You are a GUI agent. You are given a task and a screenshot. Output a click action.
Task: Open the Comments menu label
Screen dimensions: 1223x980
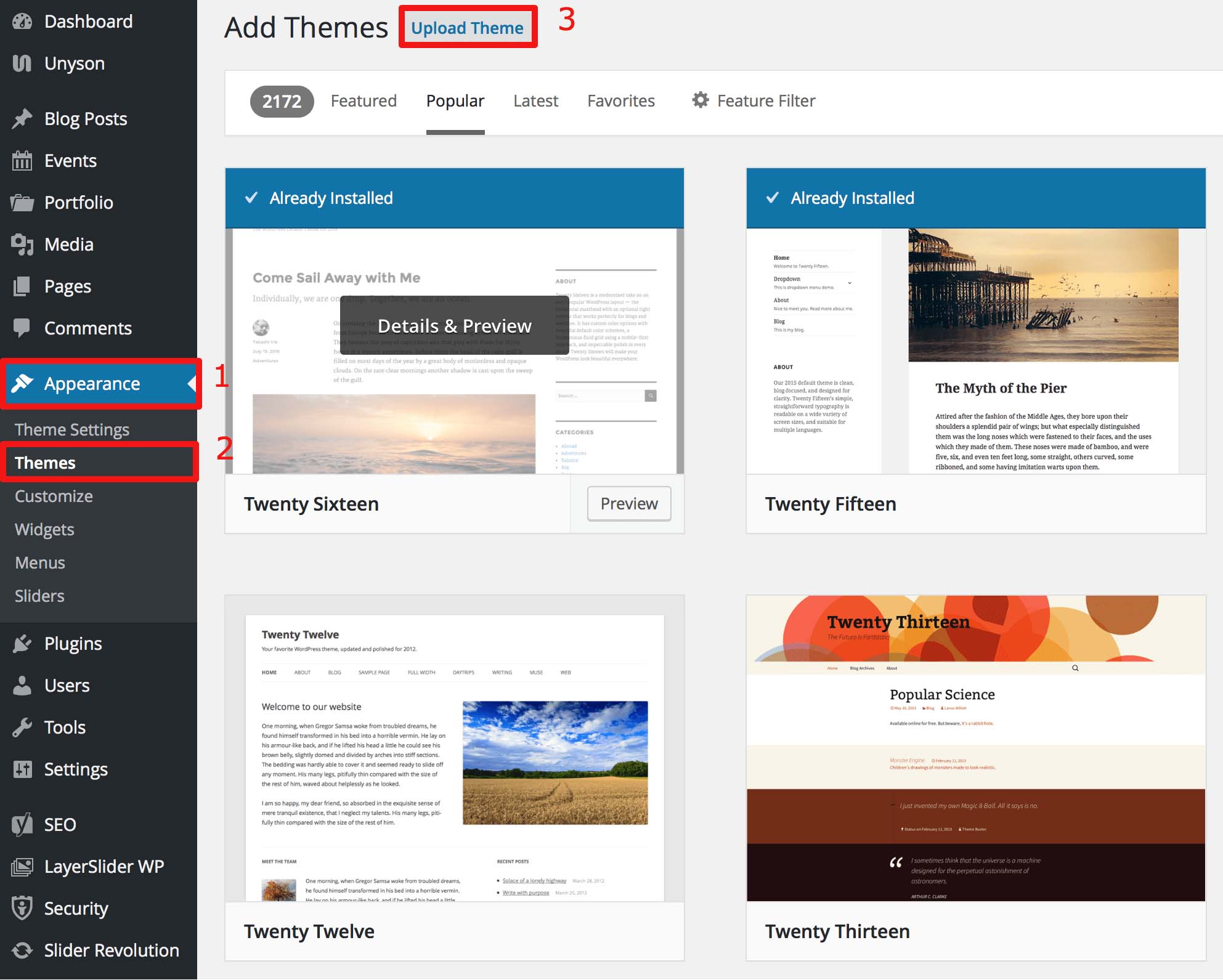88,328
